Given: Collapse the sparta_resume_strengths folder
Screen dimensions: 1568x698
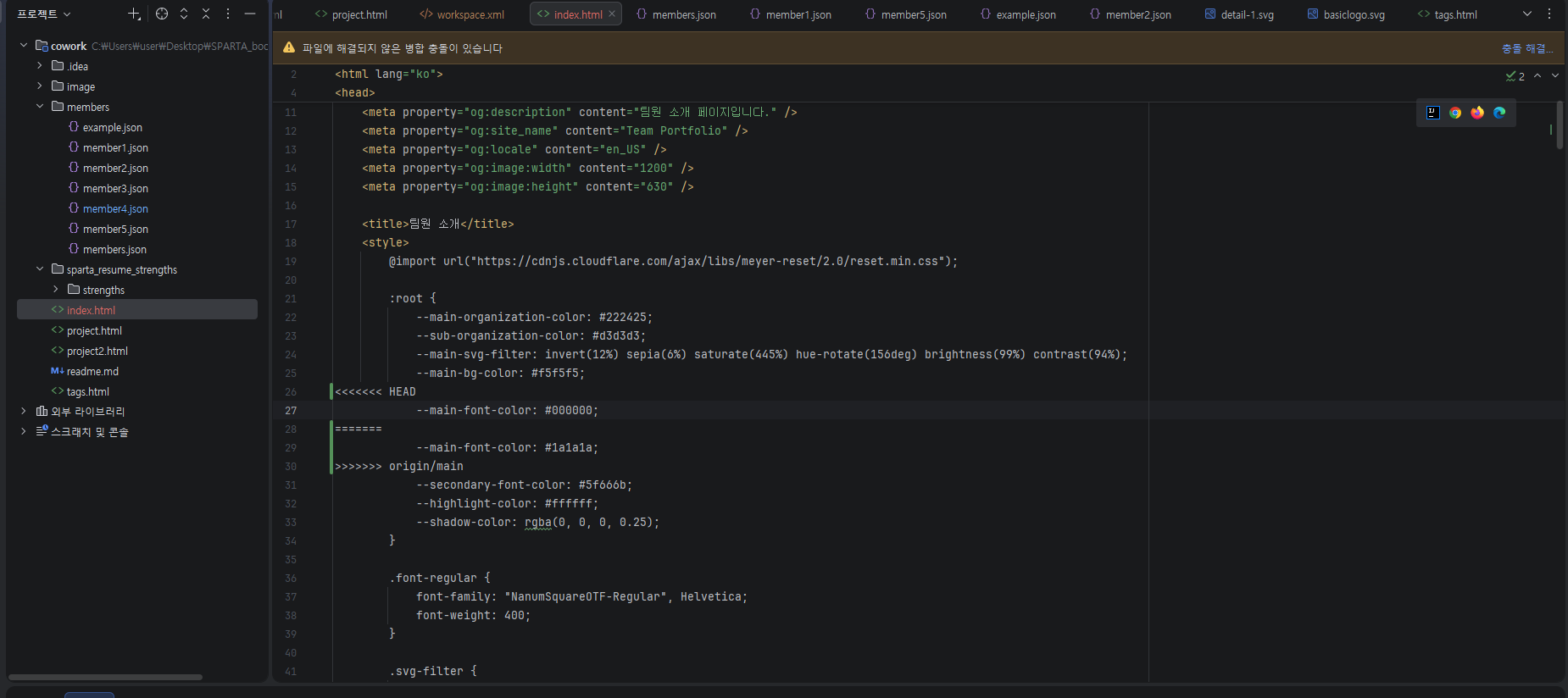Looking at the screenshot, I should (x=40, y=269).
